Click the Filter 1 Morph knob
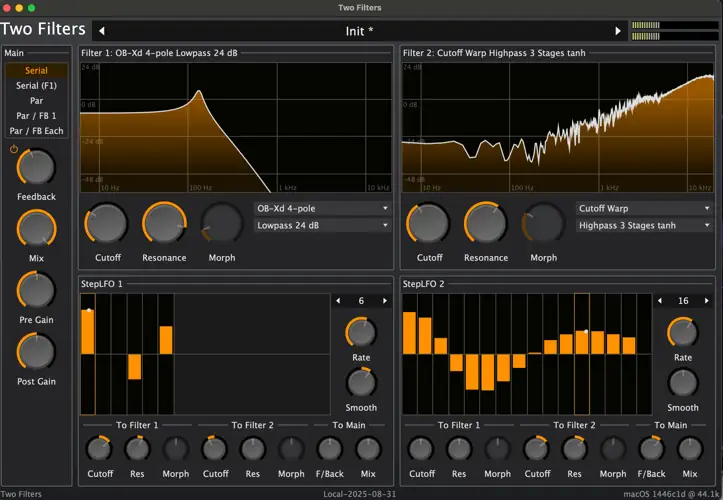723x500 pixels. (x=221, y=223)
